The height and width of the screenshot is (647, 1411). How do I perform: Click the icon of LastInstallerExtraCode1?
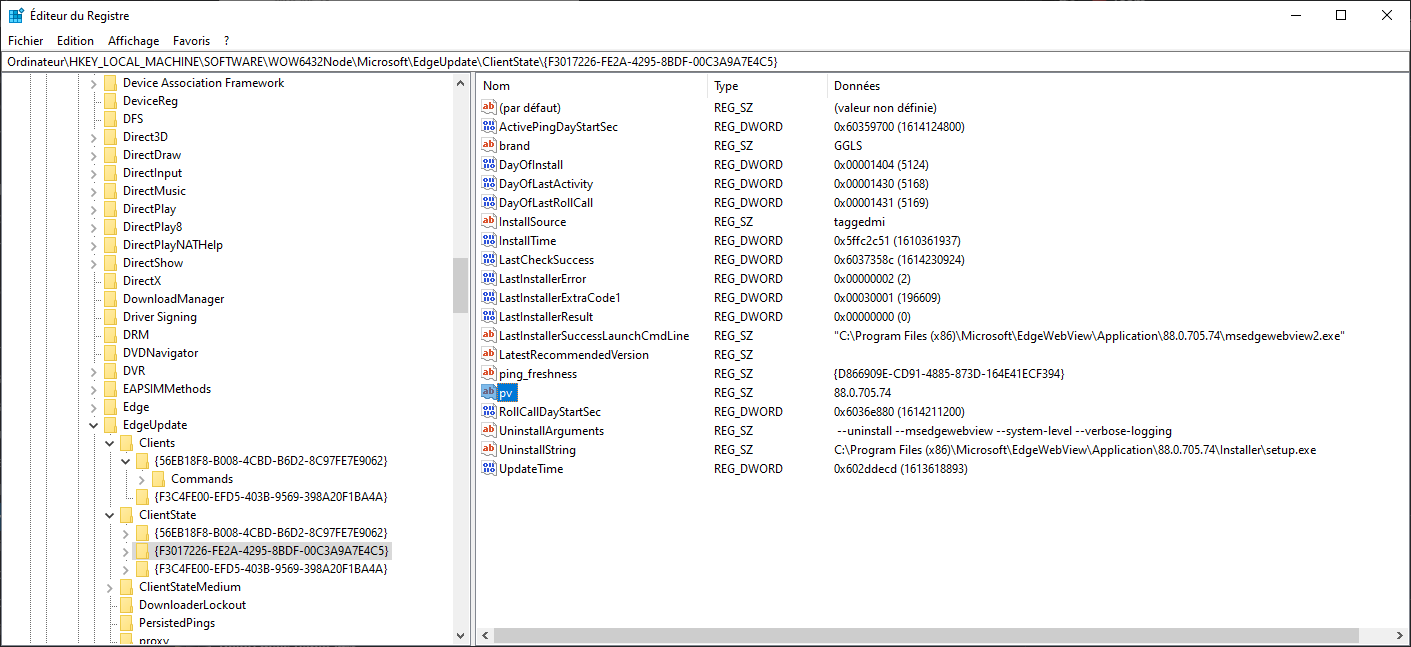pyautogui.click(x=489, y=297)
